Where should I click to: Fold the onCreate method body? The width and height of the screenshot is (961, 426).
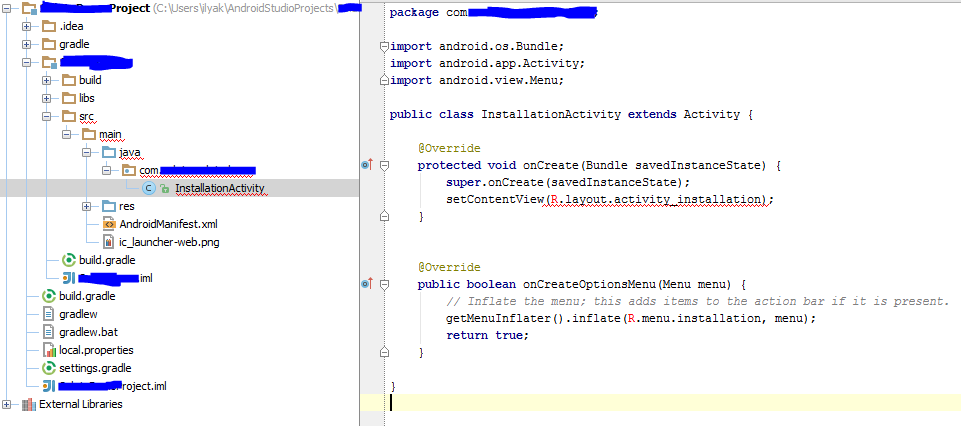click(384, 165)
